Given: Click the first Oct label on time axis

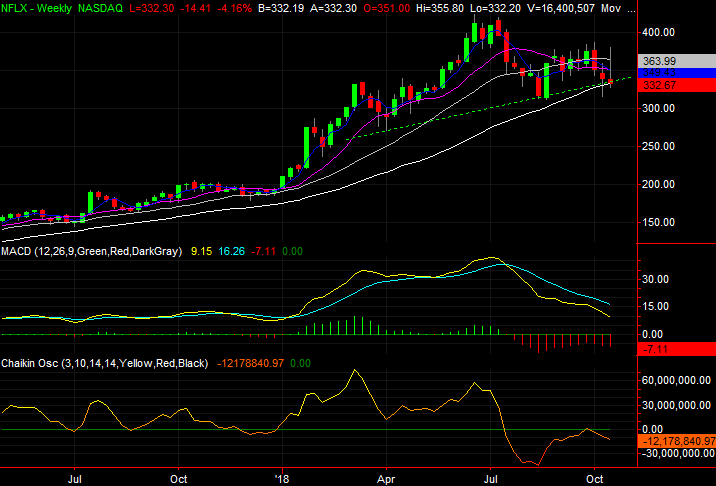Looking at the screenshot, I should click(x=179, y=479).
